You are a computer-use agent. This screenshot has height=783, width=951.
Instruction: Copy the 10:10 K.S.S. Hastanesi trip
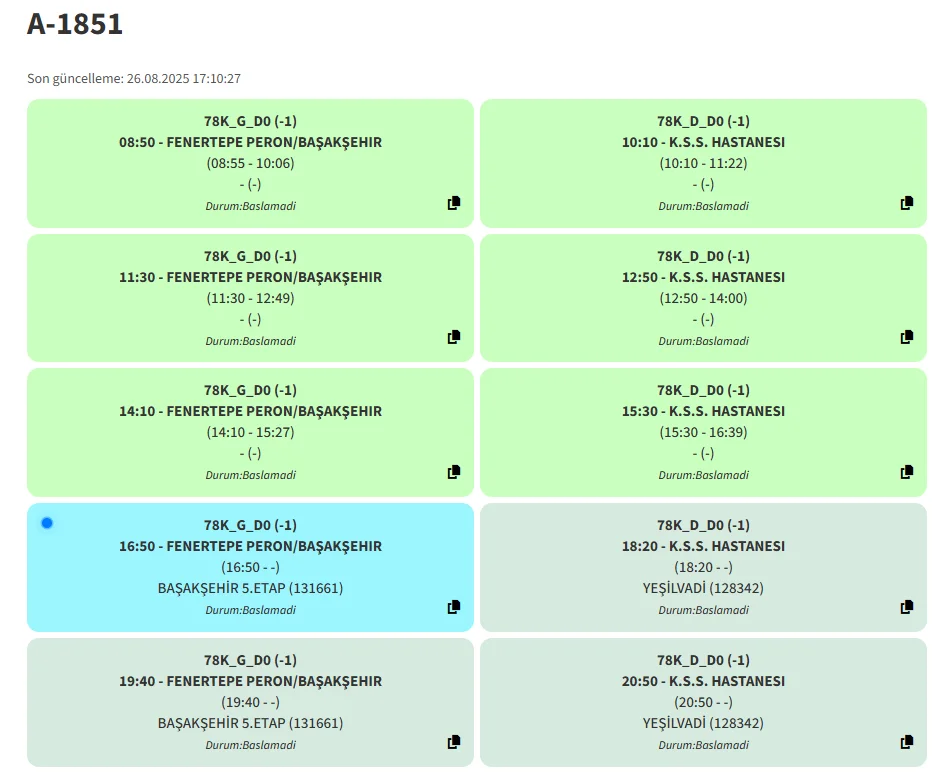point(907,203)
